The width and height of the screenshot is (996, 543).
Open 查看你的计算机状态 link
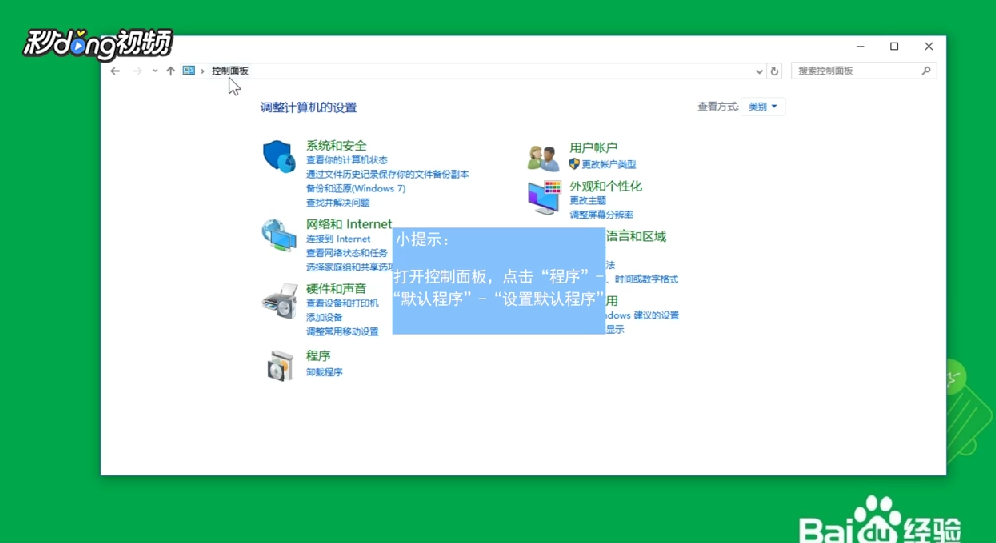347,160
